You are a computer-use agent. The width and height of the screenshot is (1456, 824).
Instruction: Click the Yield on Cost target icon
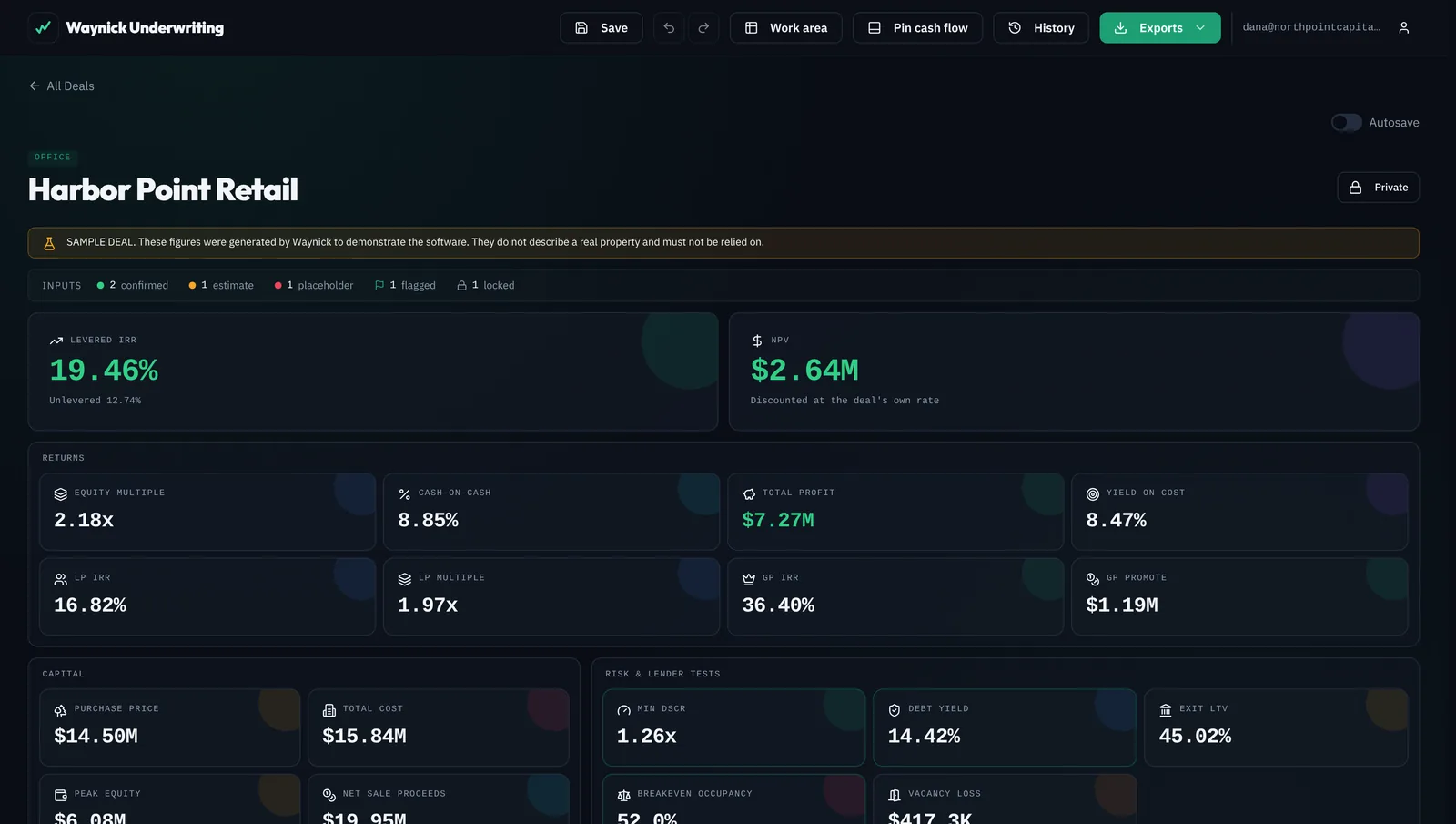point(1093,493)
